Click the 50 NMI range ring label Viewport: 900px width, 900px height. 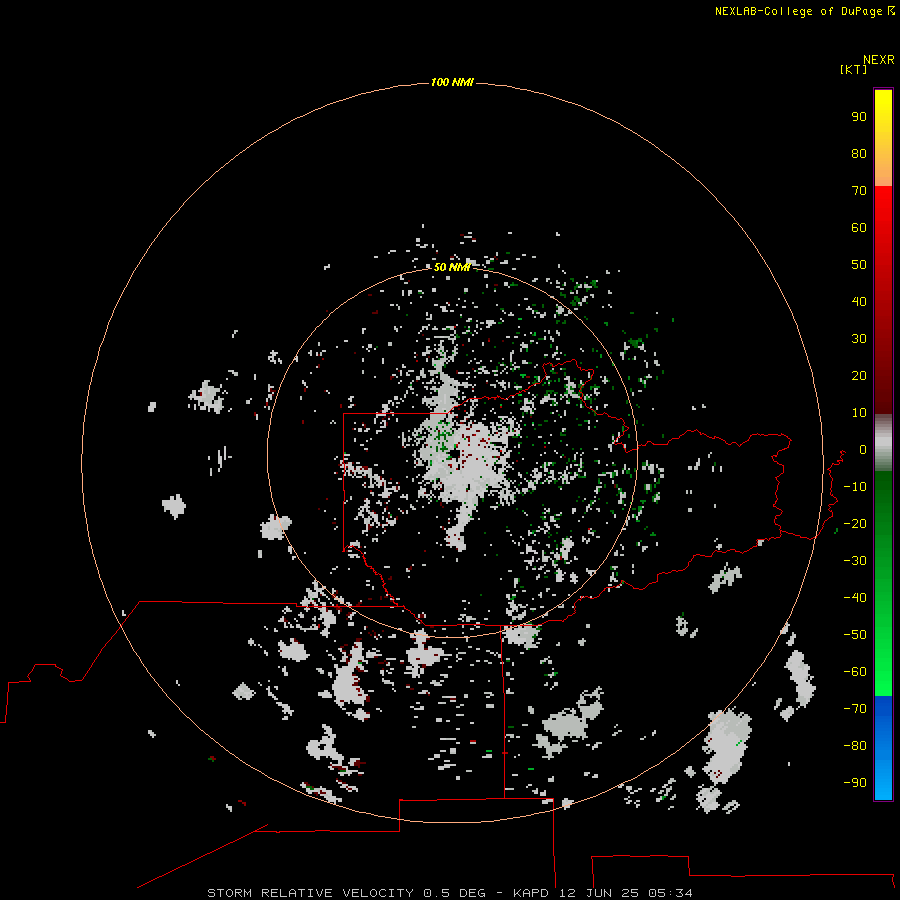(452, 267)
